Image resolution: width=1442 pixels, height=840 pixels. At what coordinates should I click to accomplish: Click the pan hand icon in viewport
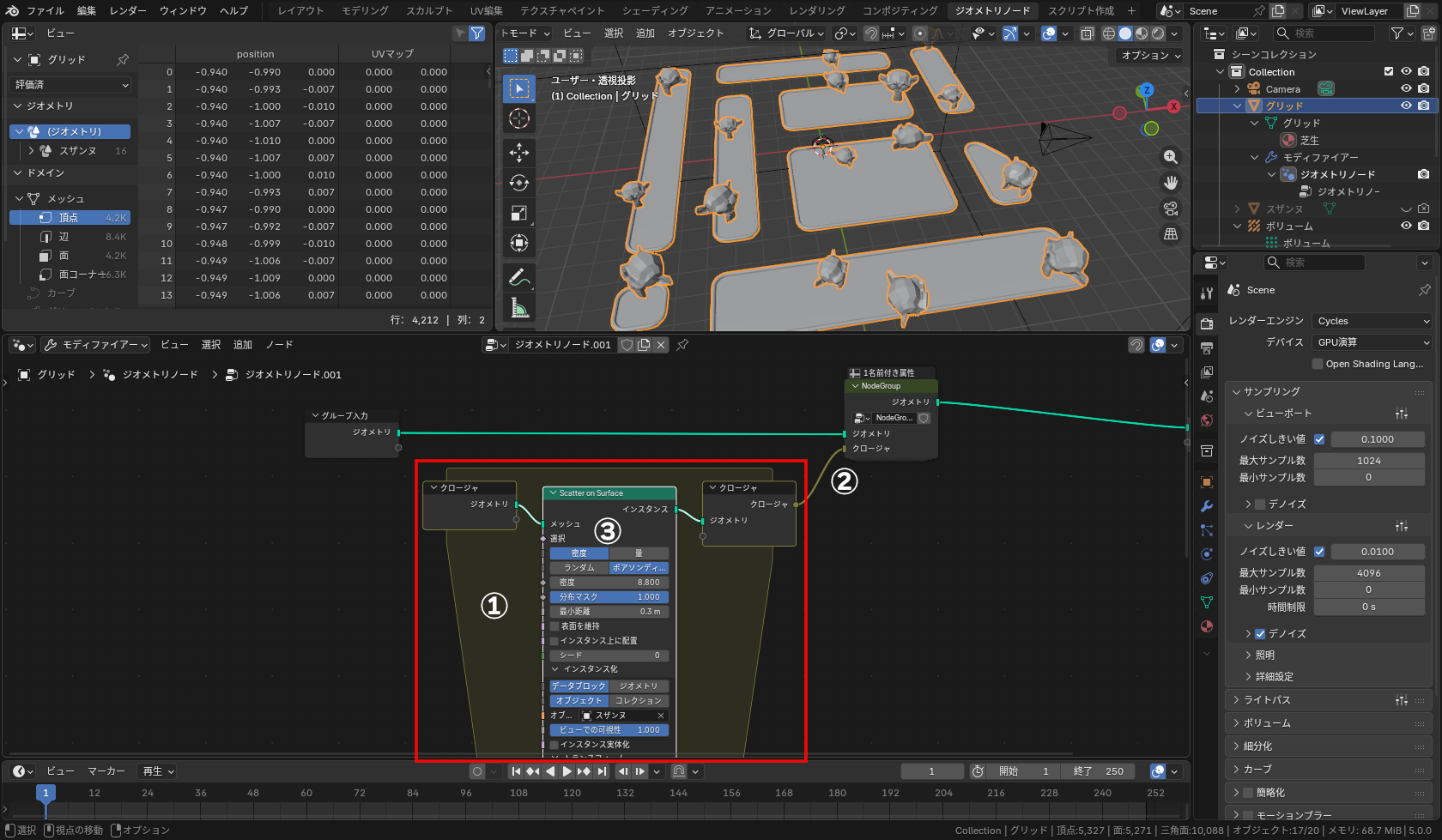1170,183
